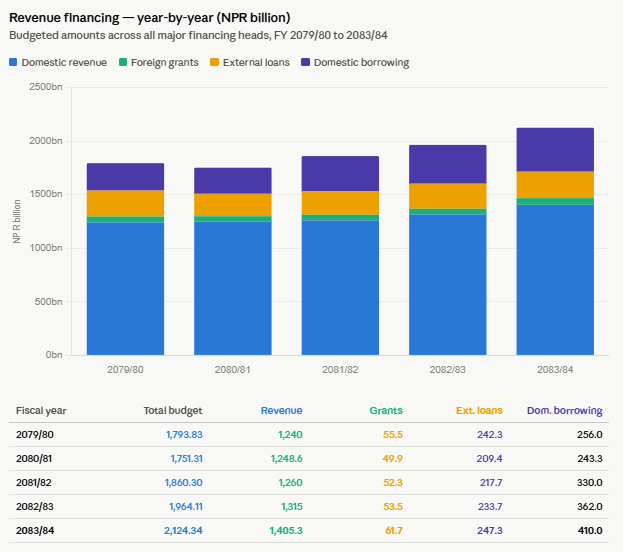Screen dimensions: 623x552
Task: Select the 2082/83 table row label
Action: 35,507
